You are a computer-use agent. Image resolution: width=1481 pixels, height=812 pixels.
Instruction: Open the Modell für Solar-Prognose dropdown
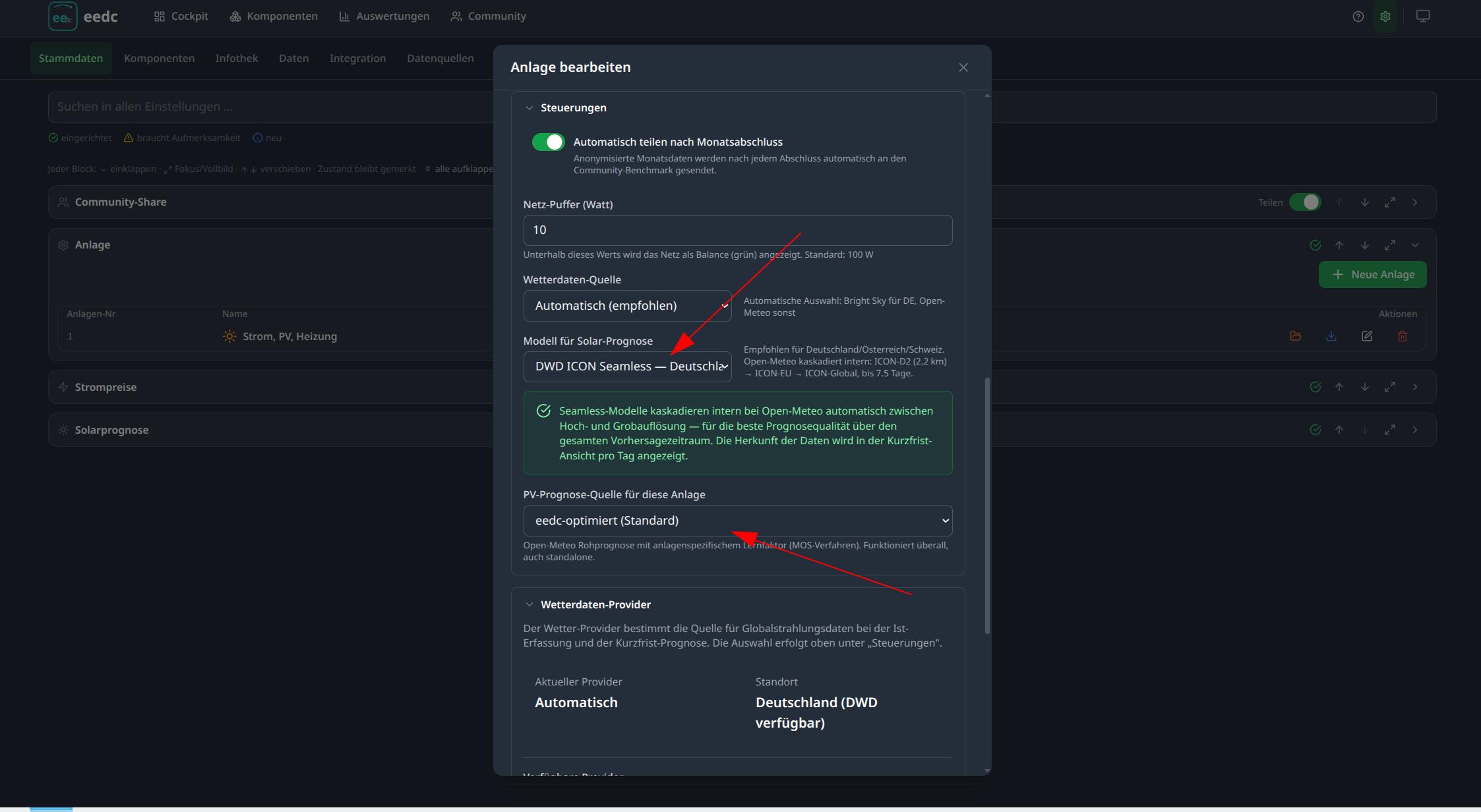click(x=627, y=366)
